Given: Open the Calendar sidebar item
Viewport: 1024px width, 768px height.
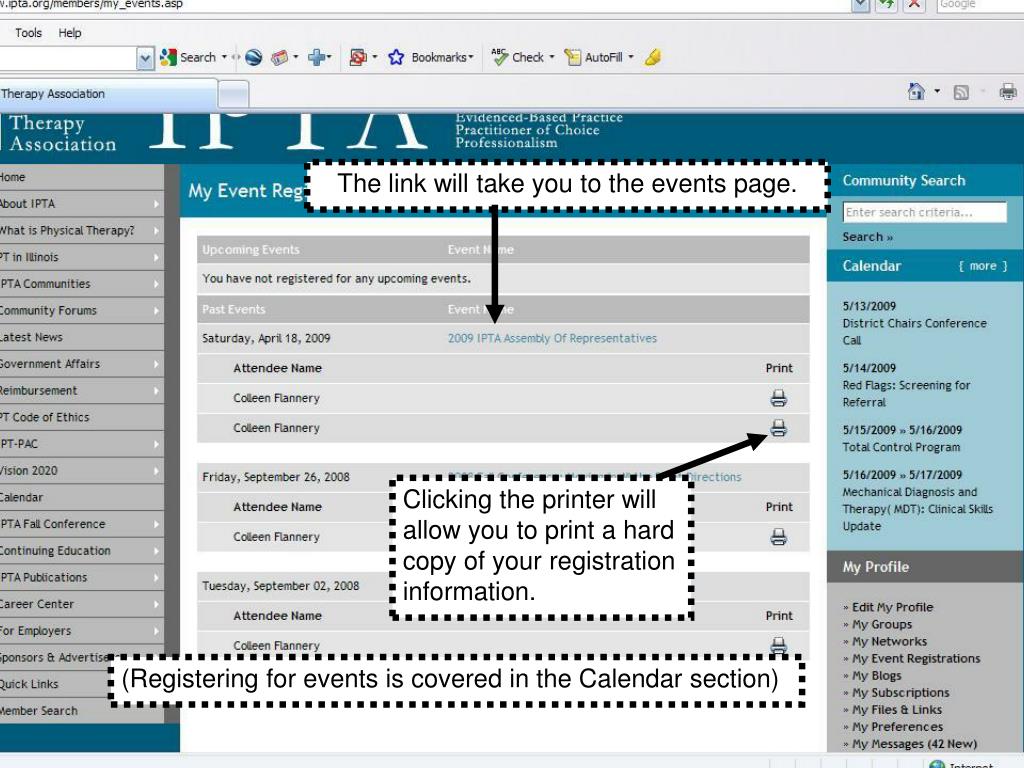Looking at the screenshot, I should [82, 497].
